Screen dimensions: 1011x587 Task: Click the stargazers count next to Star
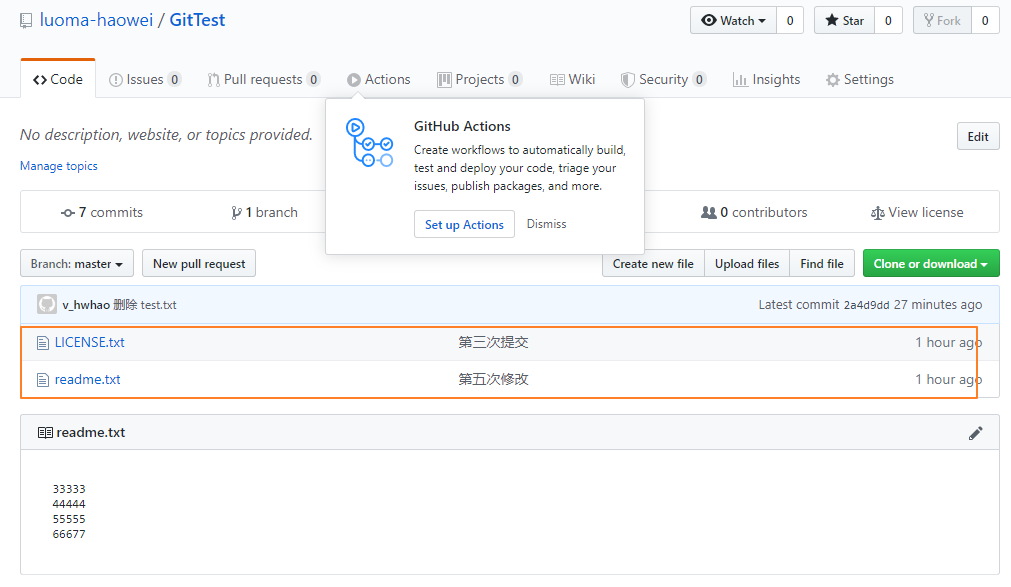888,21
